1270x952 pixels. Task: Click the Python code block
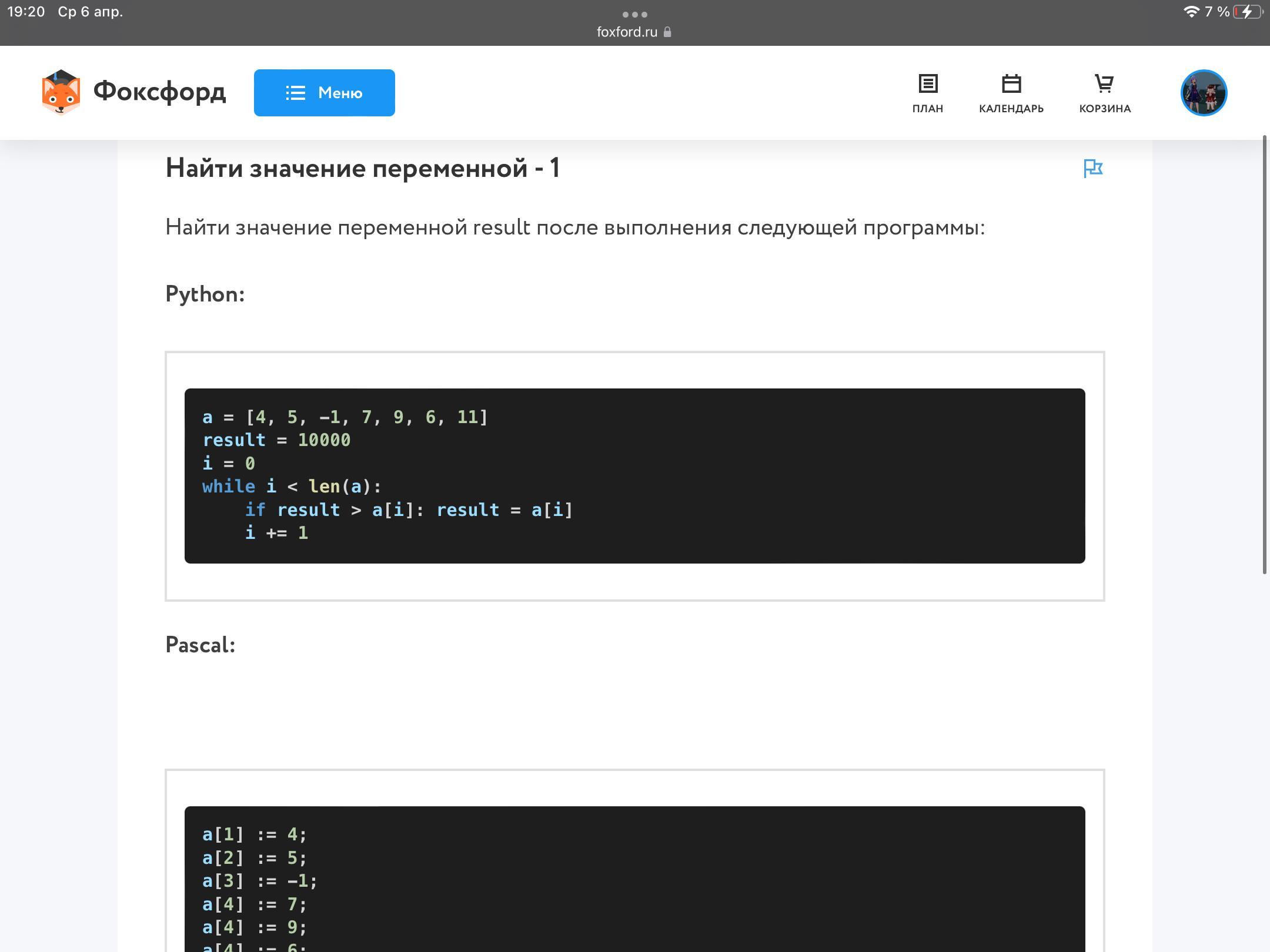click(x=634, y=475)
